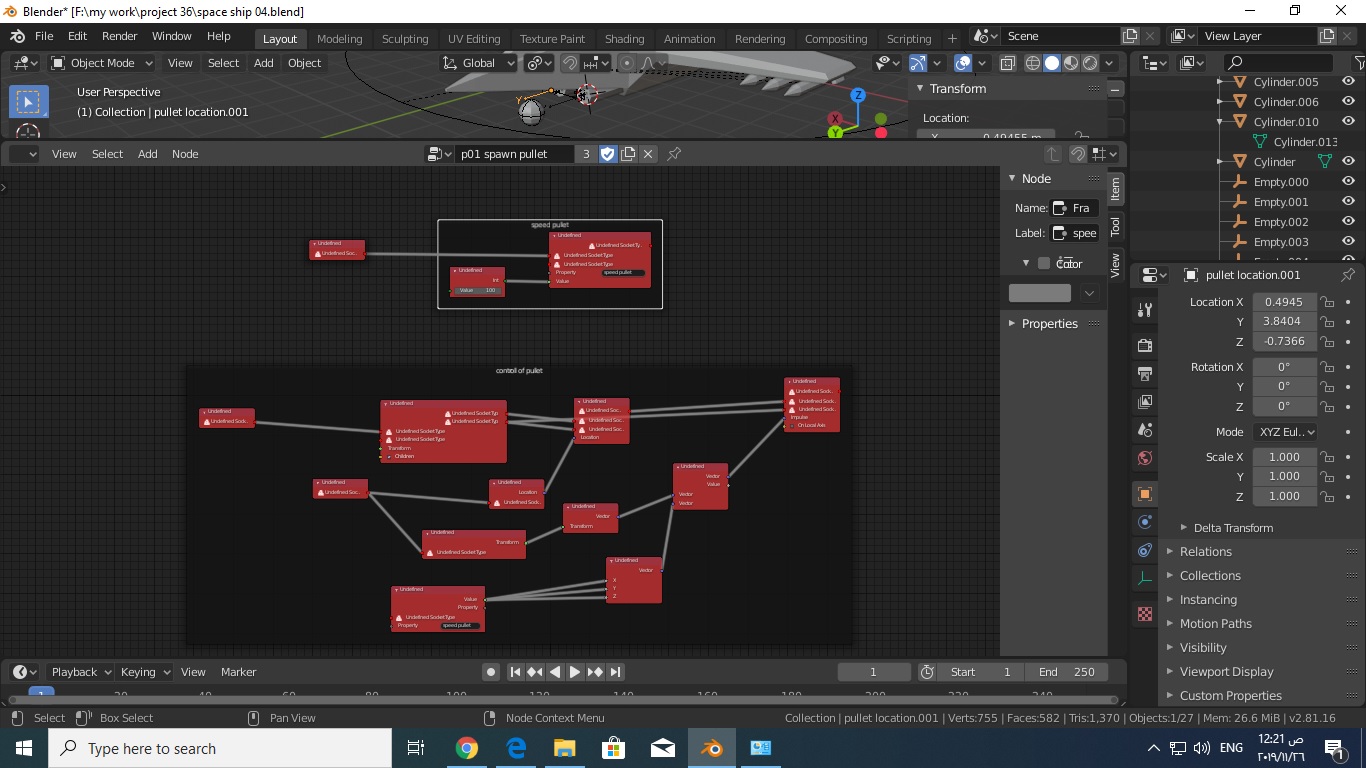Switch to the Scripting workspace tab
This screenshot has height=768, width=1366.
(x=909, y=39)
